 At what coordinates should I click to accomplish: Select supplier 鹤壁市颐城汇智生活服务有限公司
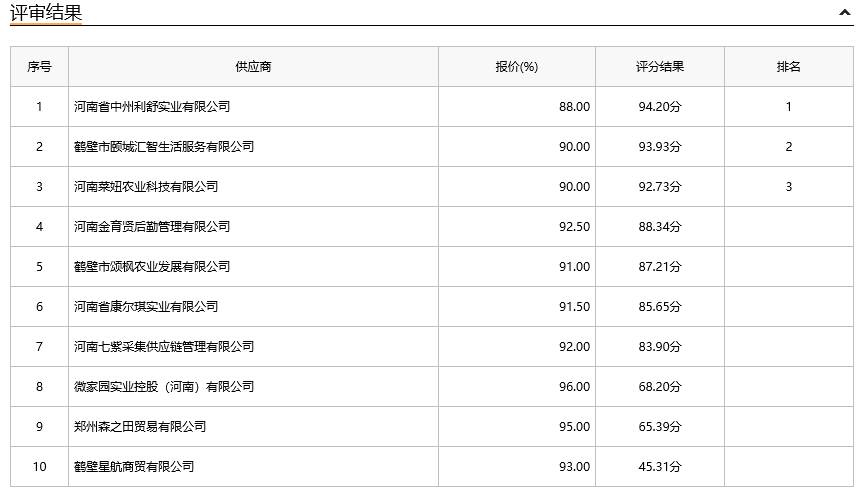[164, 146]
